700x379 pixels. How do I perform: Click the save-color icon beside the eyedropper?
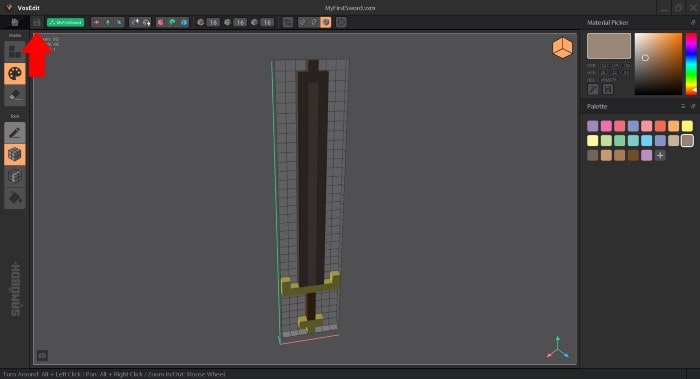(608, 89)
